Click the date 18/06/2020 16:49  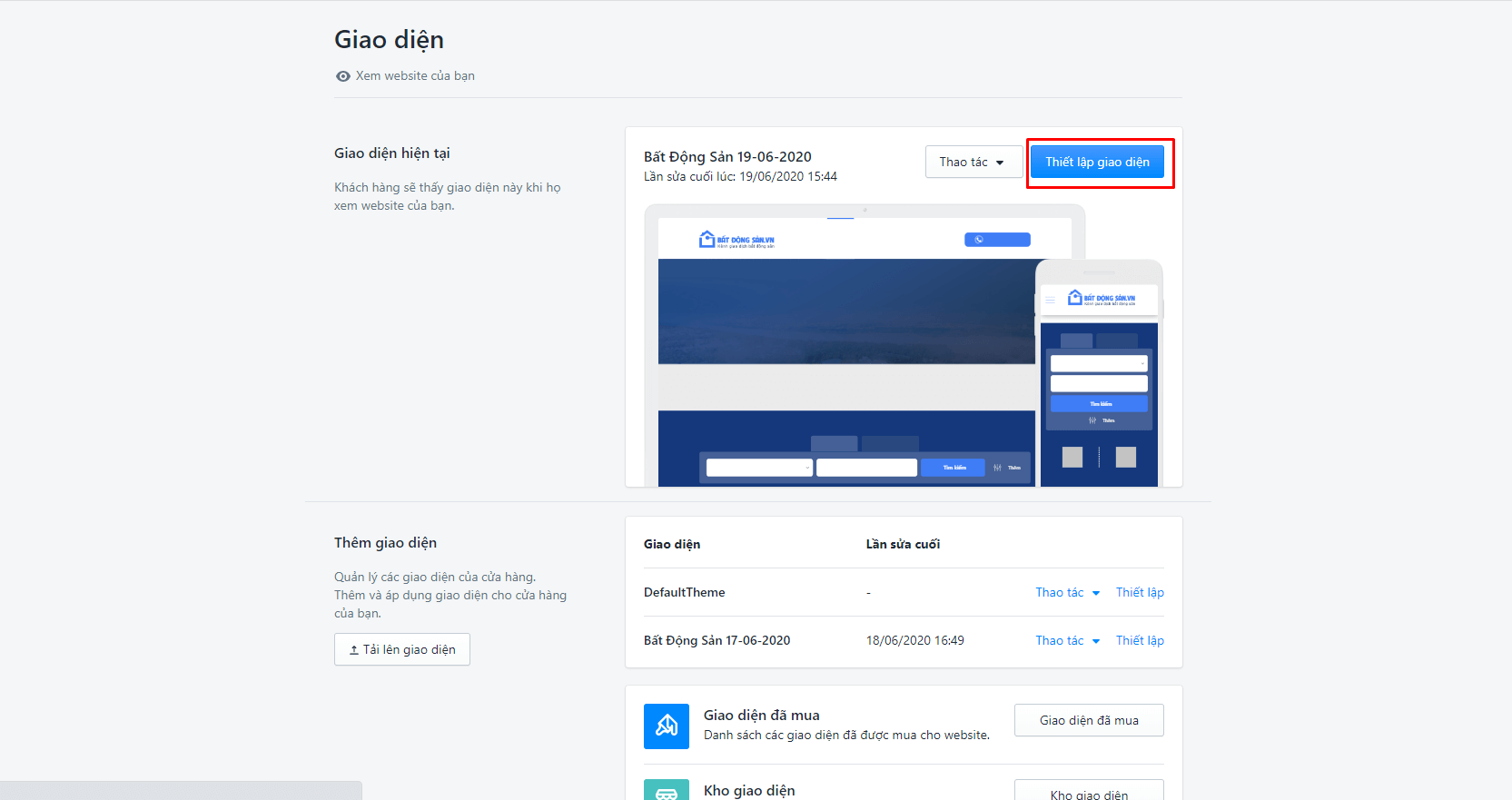(x=915, y=640)
